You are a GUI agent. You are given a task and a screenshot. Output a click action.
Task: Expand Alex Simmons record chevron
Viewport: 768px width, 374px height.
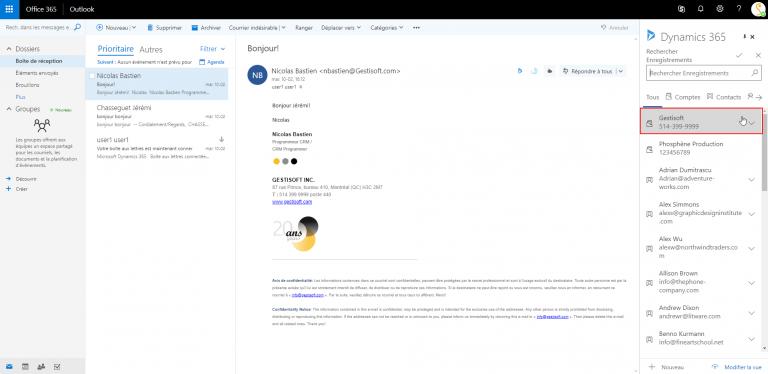pos(752,214)
